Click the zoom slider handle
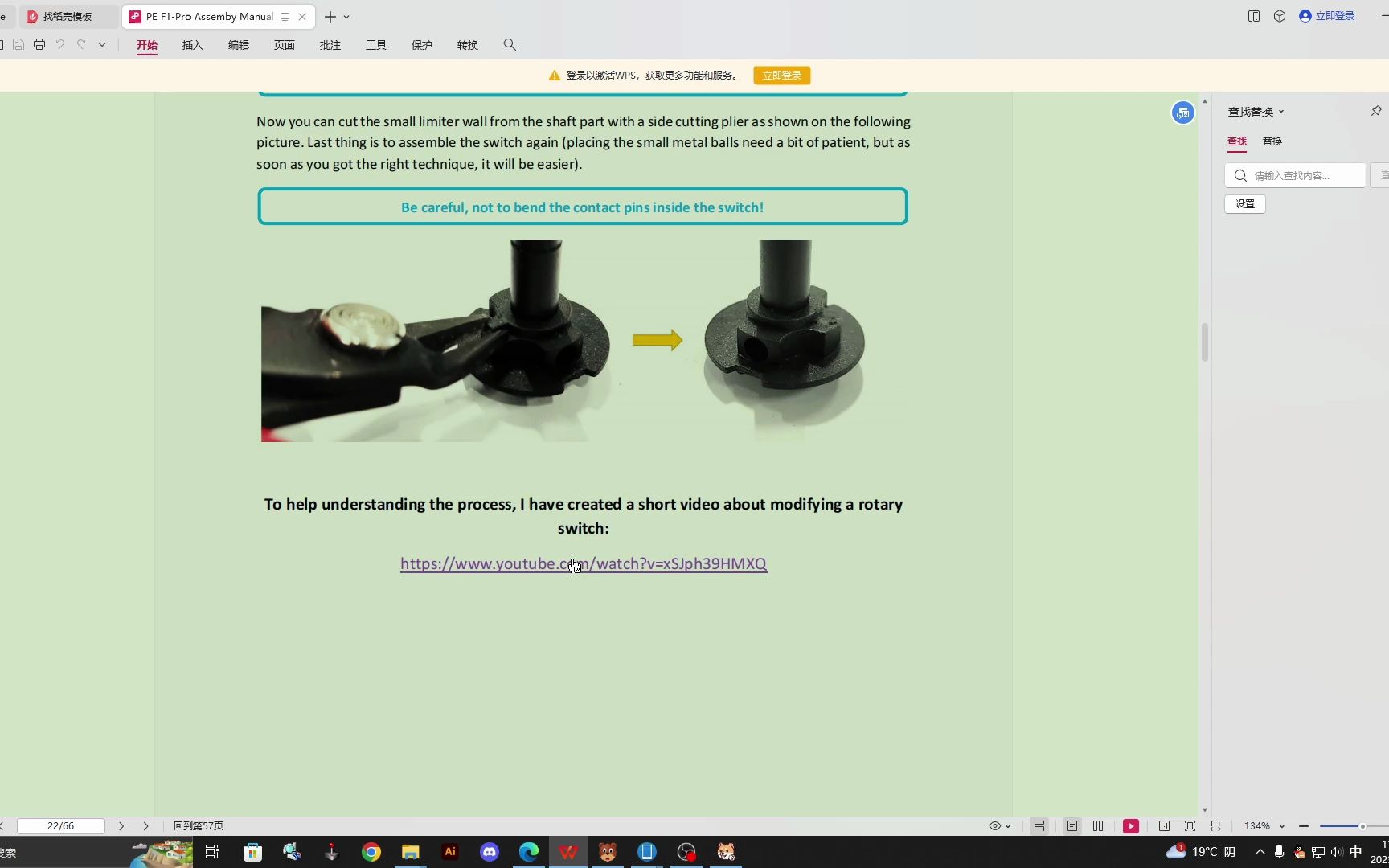1389x868 pixels. click(x=1362, y=826)
